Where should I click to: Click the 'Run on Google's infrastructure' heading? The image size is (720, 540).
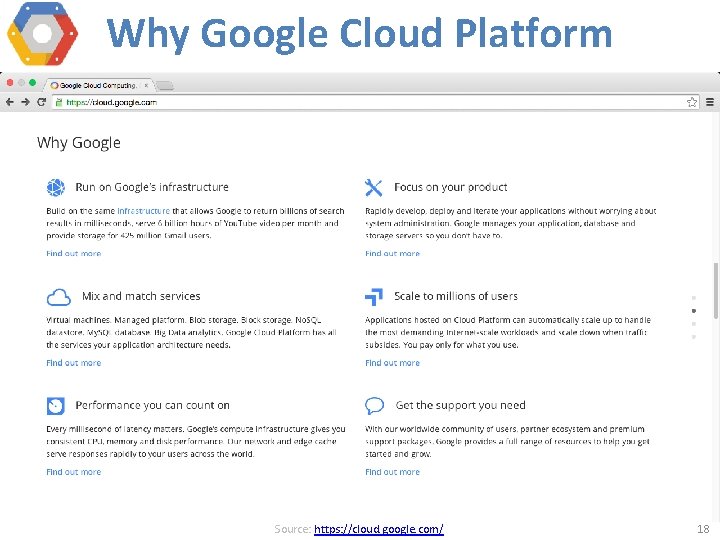(152, 187)
